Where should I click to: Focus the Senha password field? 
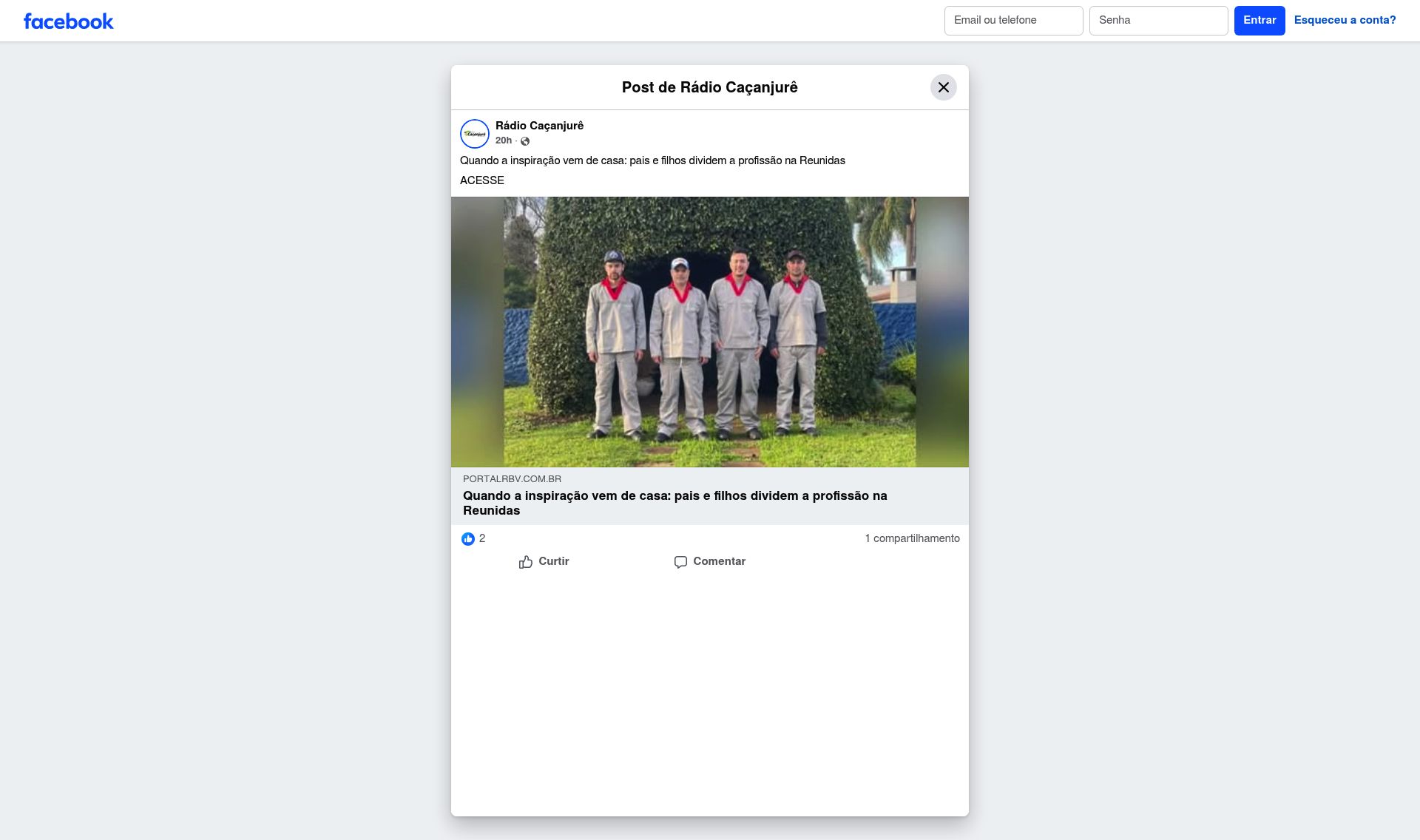(x=1158, y=21)
